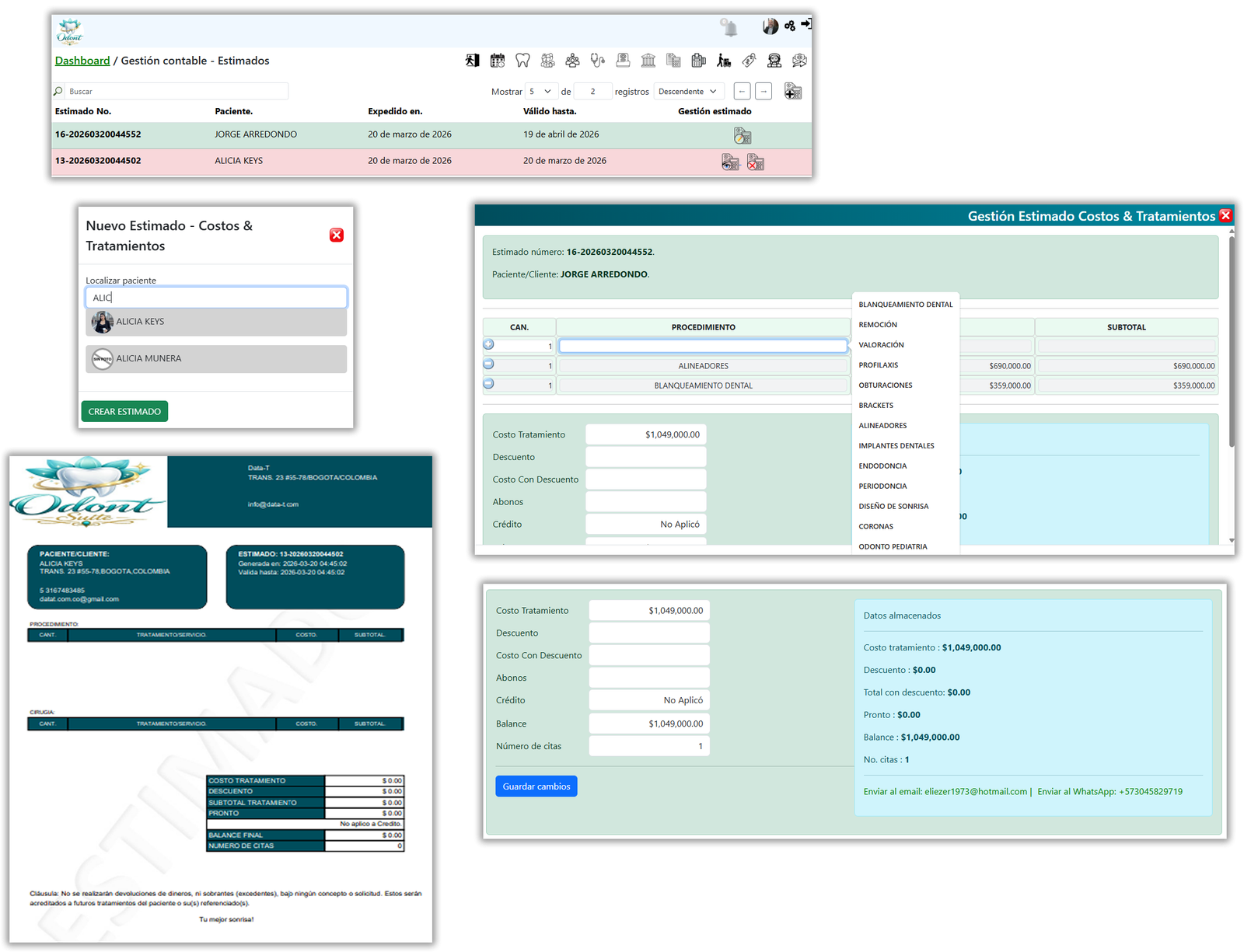The height and width of the screenshot is (952, 1244).
Task: Select ALICIA MUNERA from the patient suggestions
Action: pyautogui.click(x=216, y=359)
